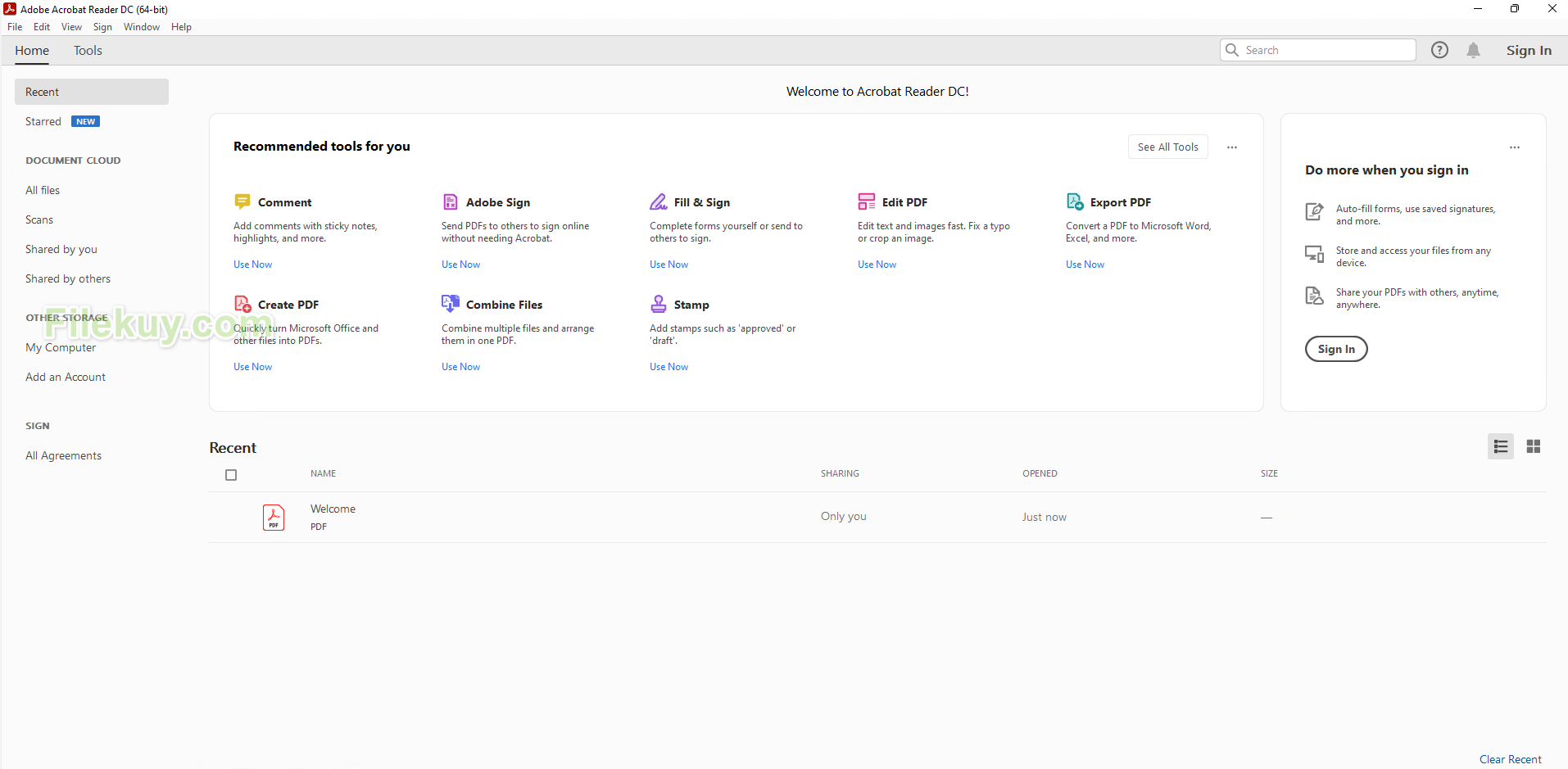Click the Comment tool icon
The height and width of the screenshot is (769, 1568).
pos(242,201)
